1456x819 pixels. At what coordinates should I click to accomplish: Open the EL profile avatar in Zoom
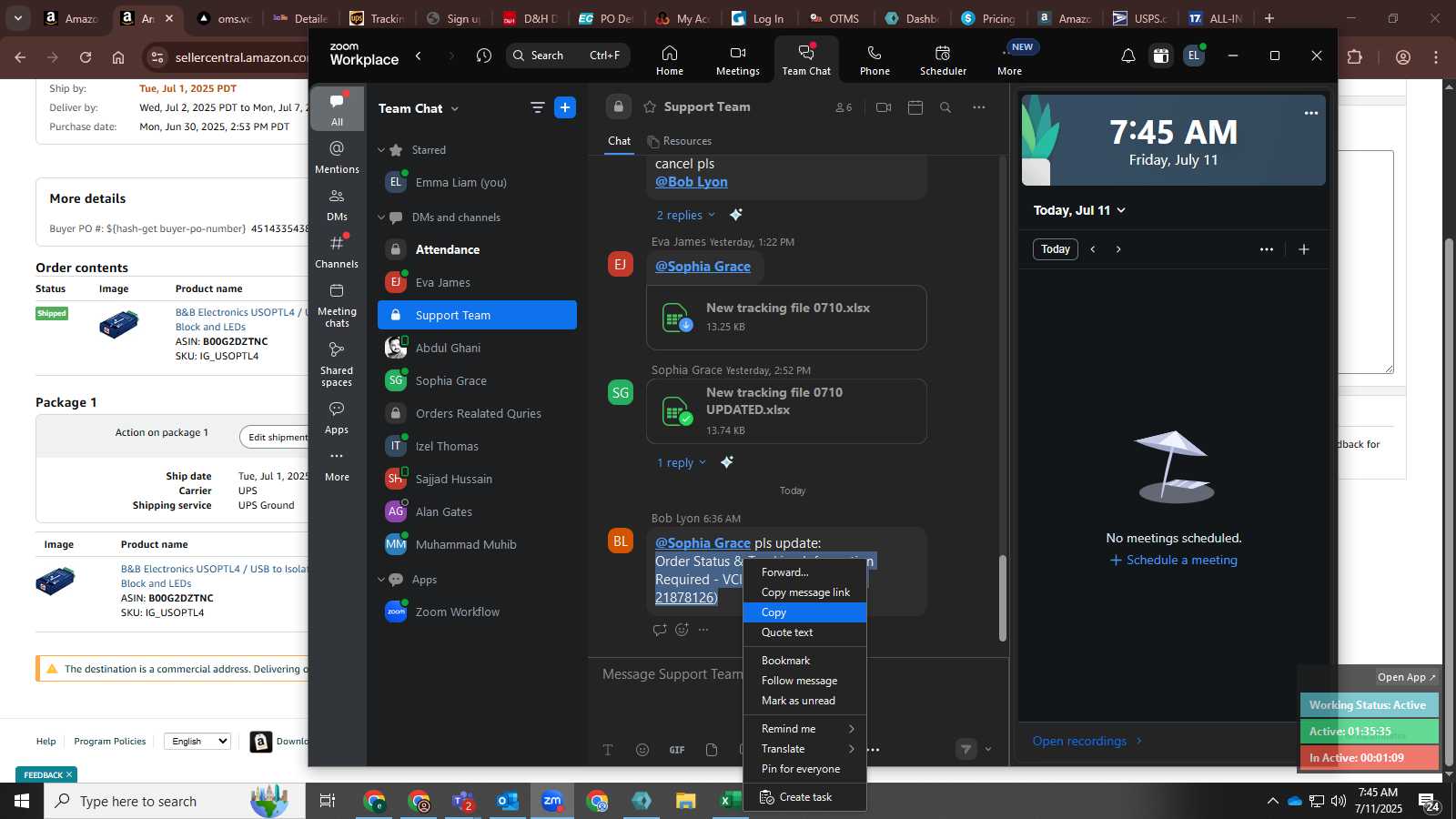coord(1194,56)
